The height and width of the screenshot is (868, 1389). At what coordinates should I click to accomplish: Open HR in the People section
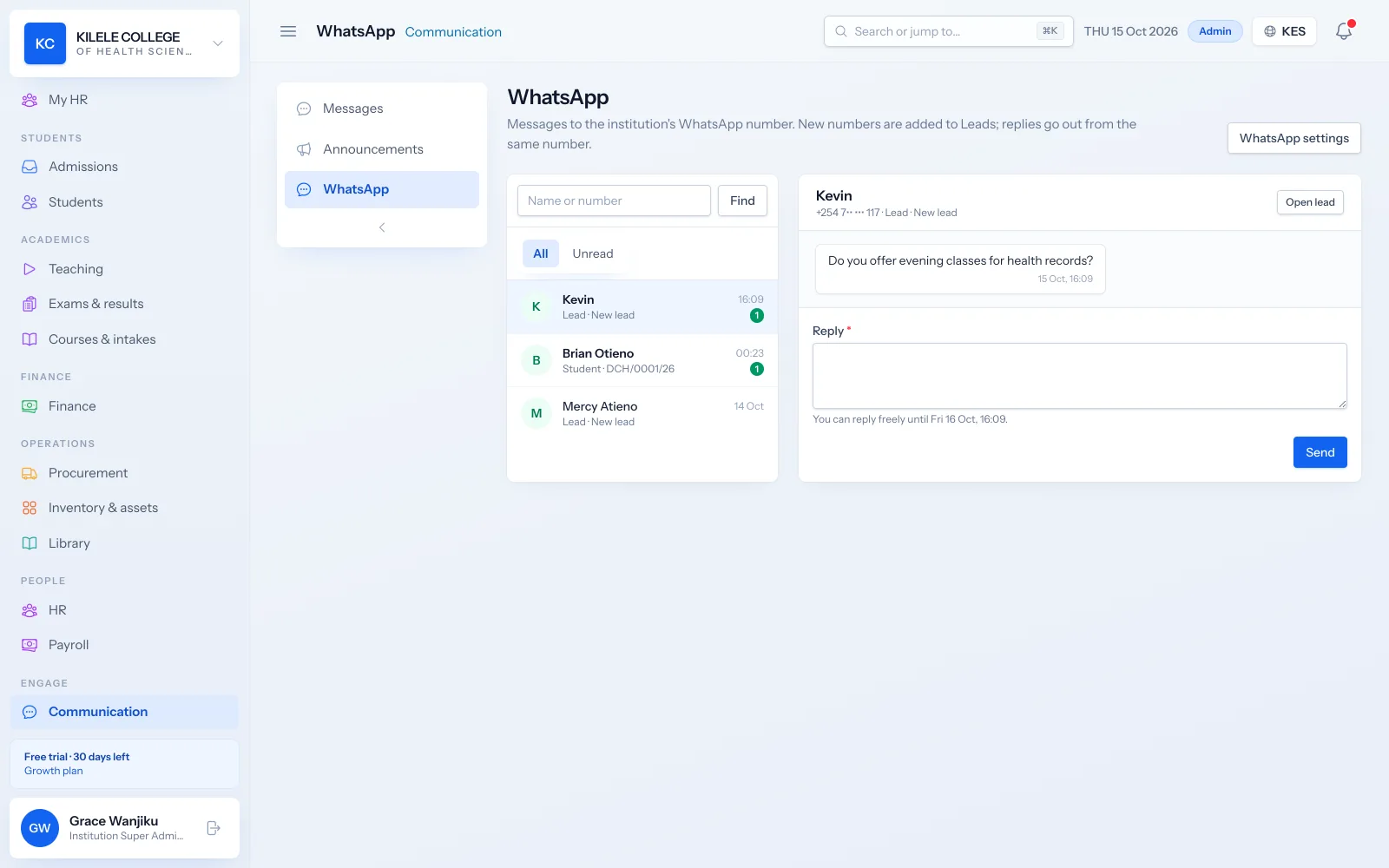pos(124,610)
